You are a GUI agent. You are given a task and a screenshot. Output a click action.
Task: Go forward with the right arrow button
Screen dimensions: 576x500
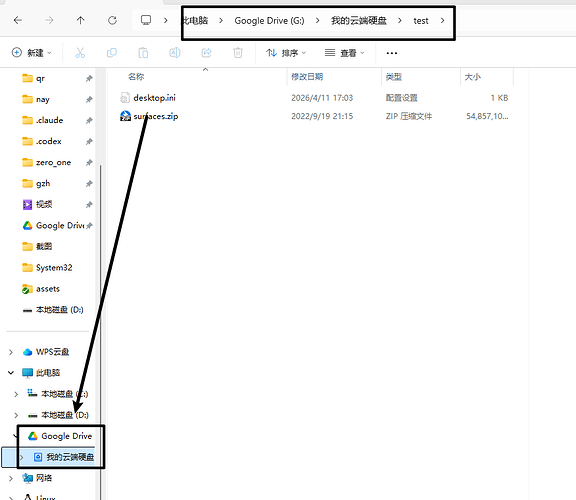tap(49, 20)
